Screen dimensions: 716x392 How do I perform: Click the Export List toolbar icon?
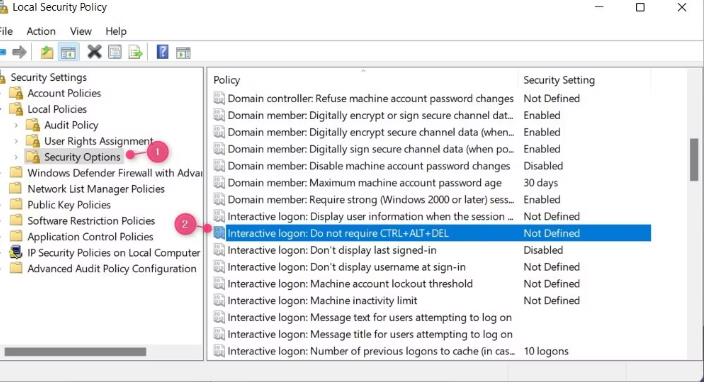tap(135, 52)
